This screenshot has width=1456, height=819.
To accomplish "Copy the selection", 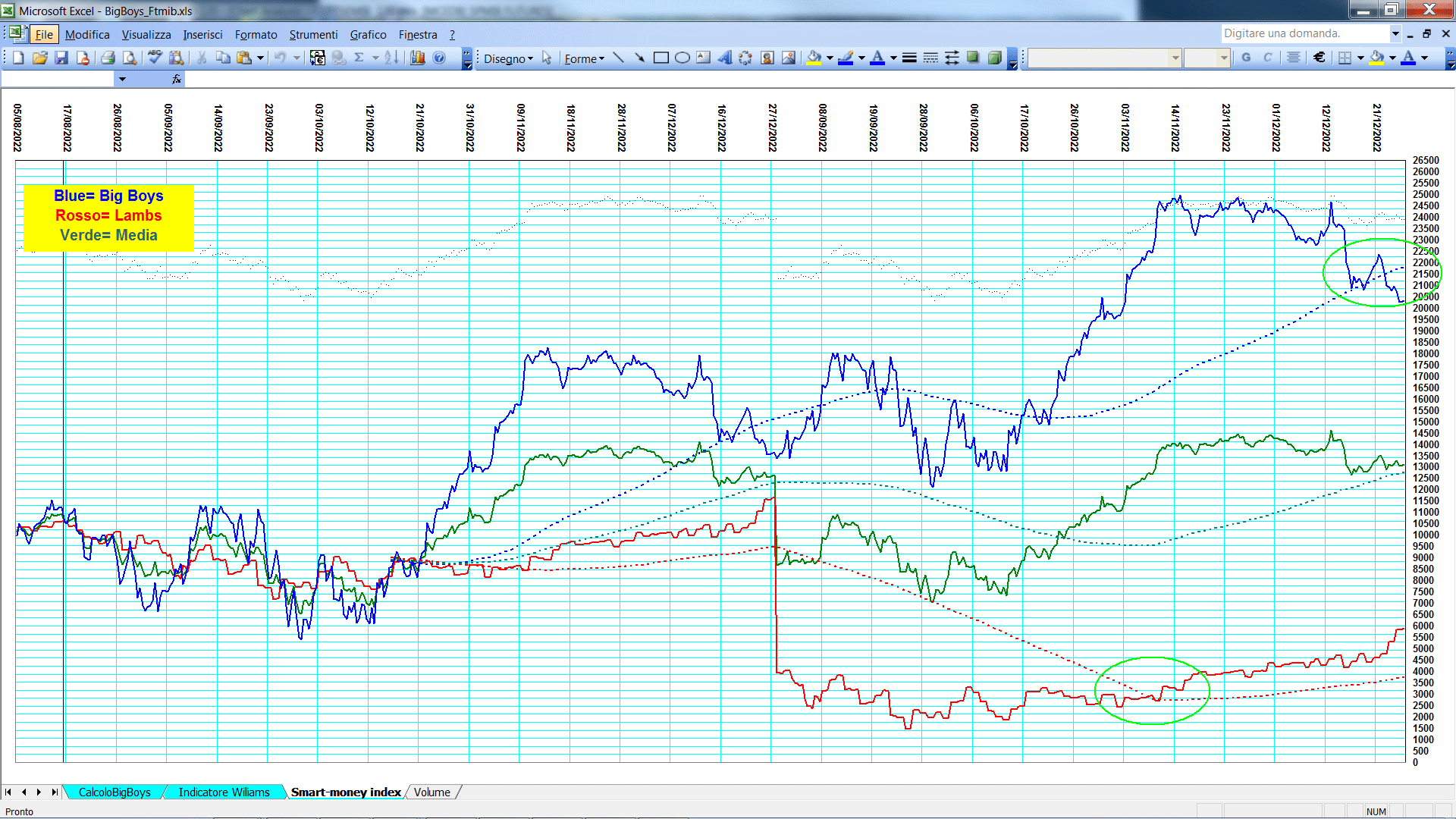I will coord(223,58).
